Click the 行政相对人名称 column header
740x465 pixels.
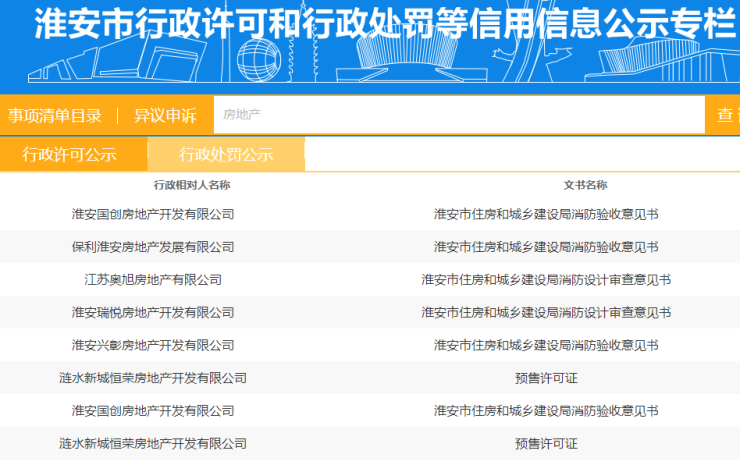192,185
